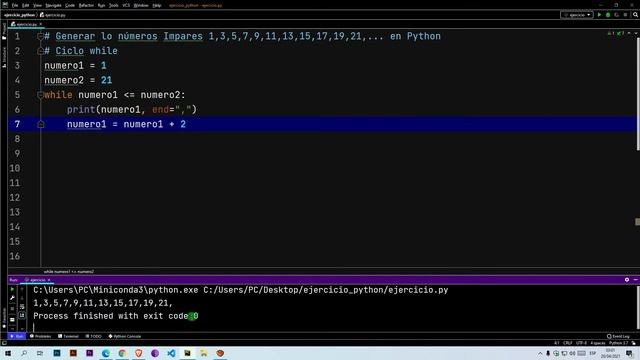This screenshot has width=640, height=360.
Task: Toggle soft-wrap in Run console
Action: pos(22,307)
